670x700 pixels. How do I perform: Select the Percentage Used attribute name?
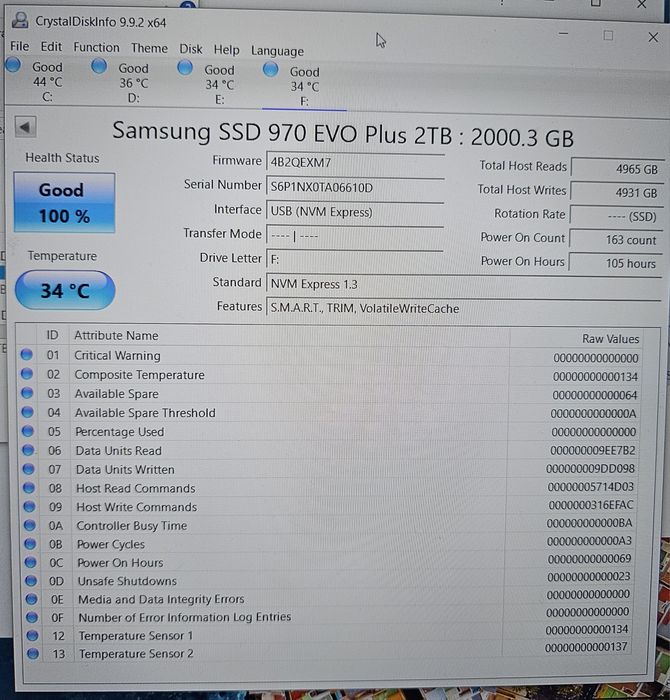click(120, 432)
